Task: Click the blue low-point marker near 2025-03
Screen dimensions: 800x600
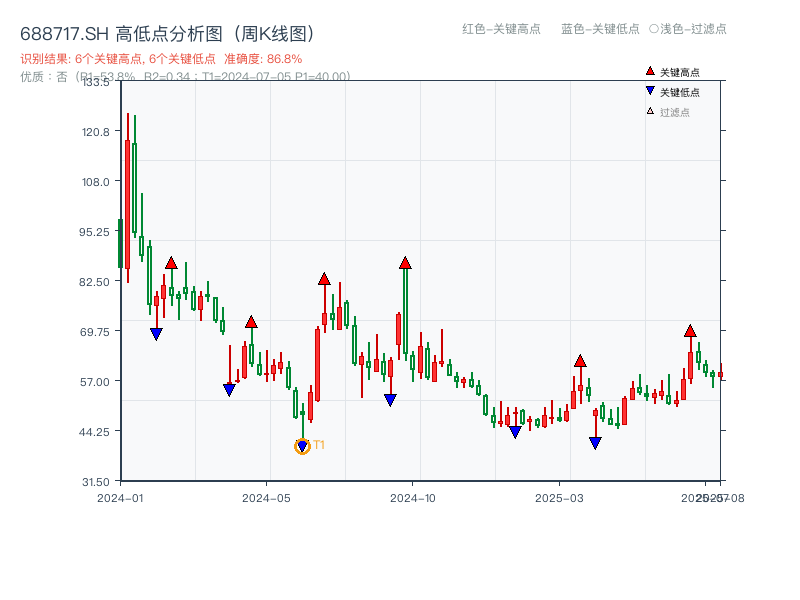Action: pyautogui.click(x=596, y=441)
